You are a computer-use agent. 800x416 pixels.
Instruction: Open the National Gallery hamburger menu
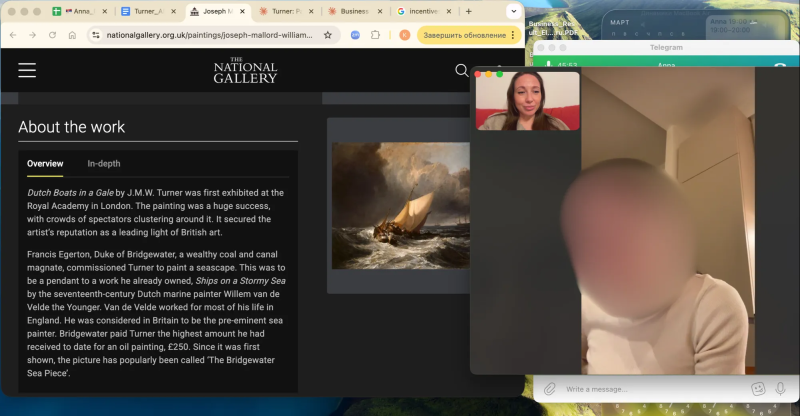coord(27,70)
